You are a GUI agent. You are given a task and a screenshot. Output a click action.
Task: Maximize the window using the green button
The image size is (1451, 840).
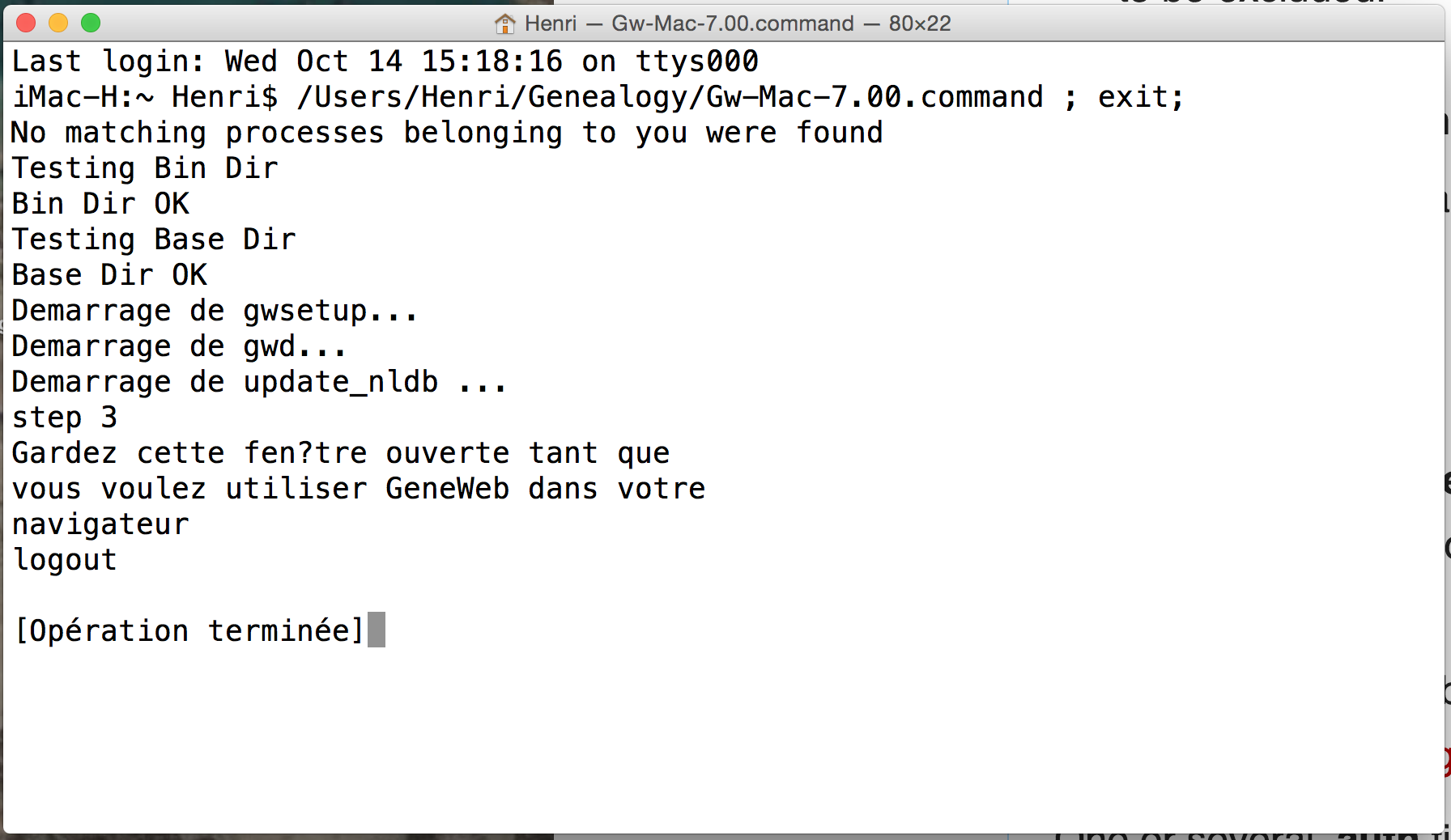(91, 23)
